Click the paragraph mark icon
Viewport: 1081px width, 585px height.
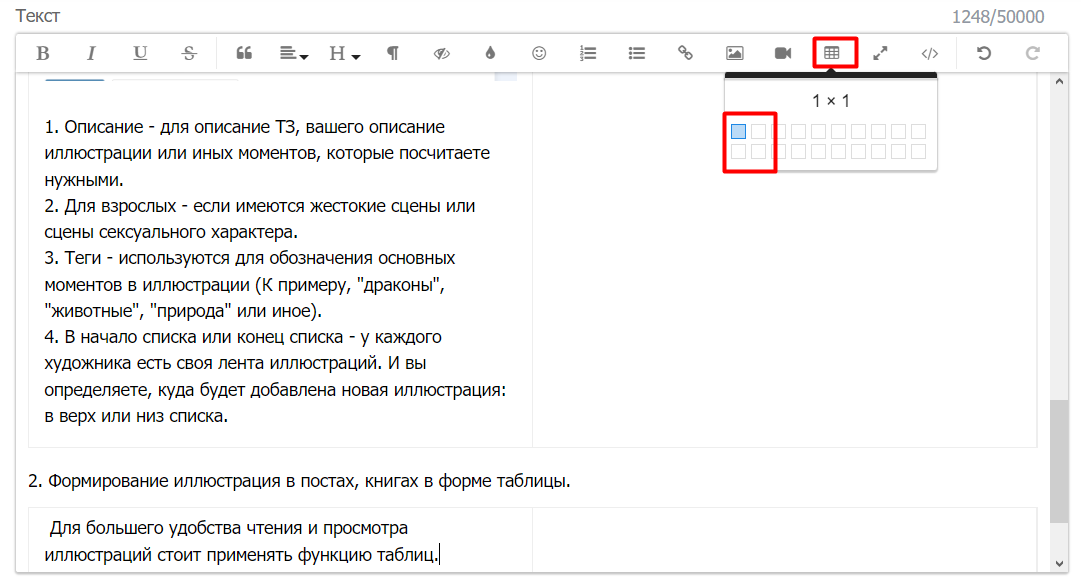393,54
